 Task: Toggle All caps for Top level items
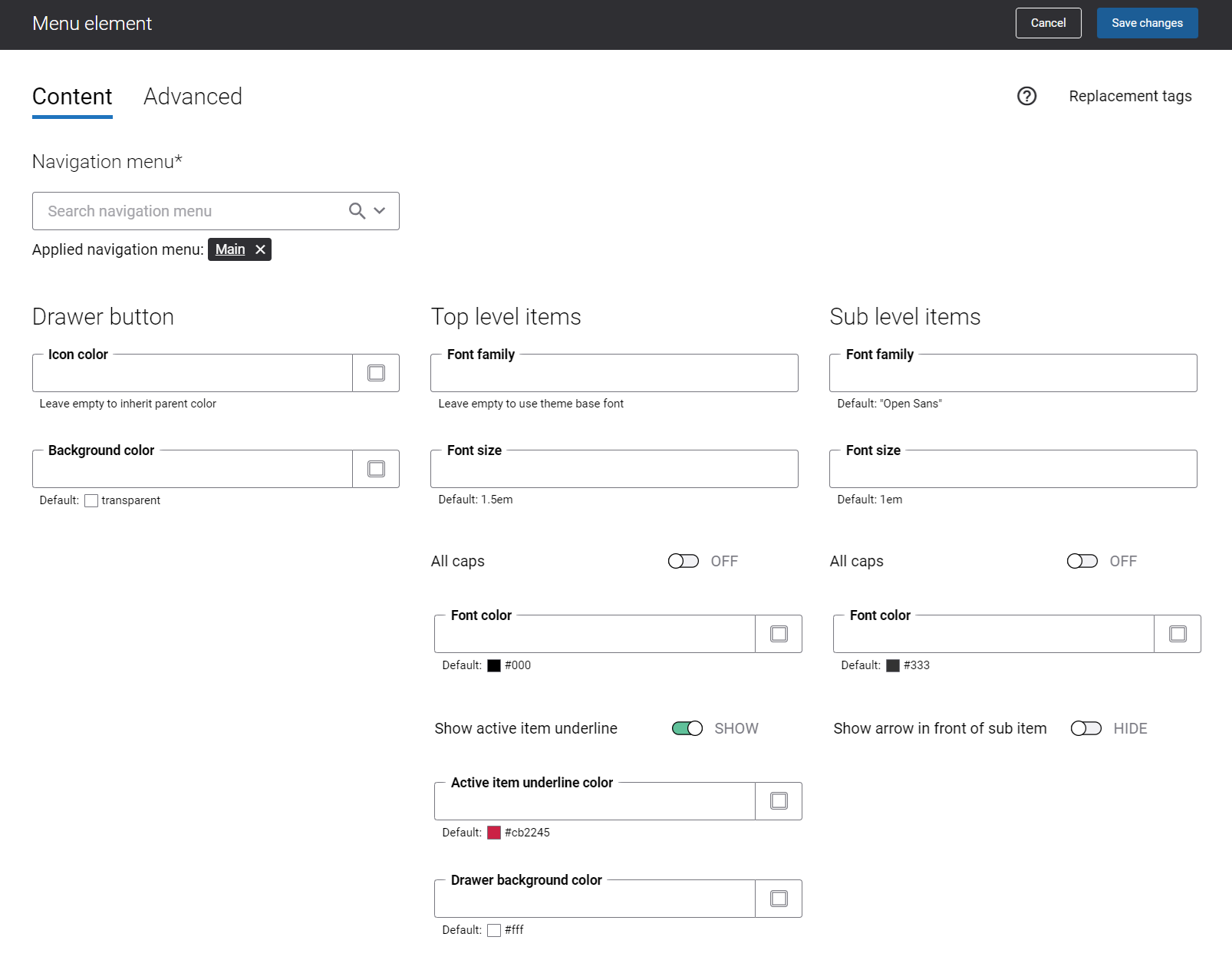click(684, 561)
